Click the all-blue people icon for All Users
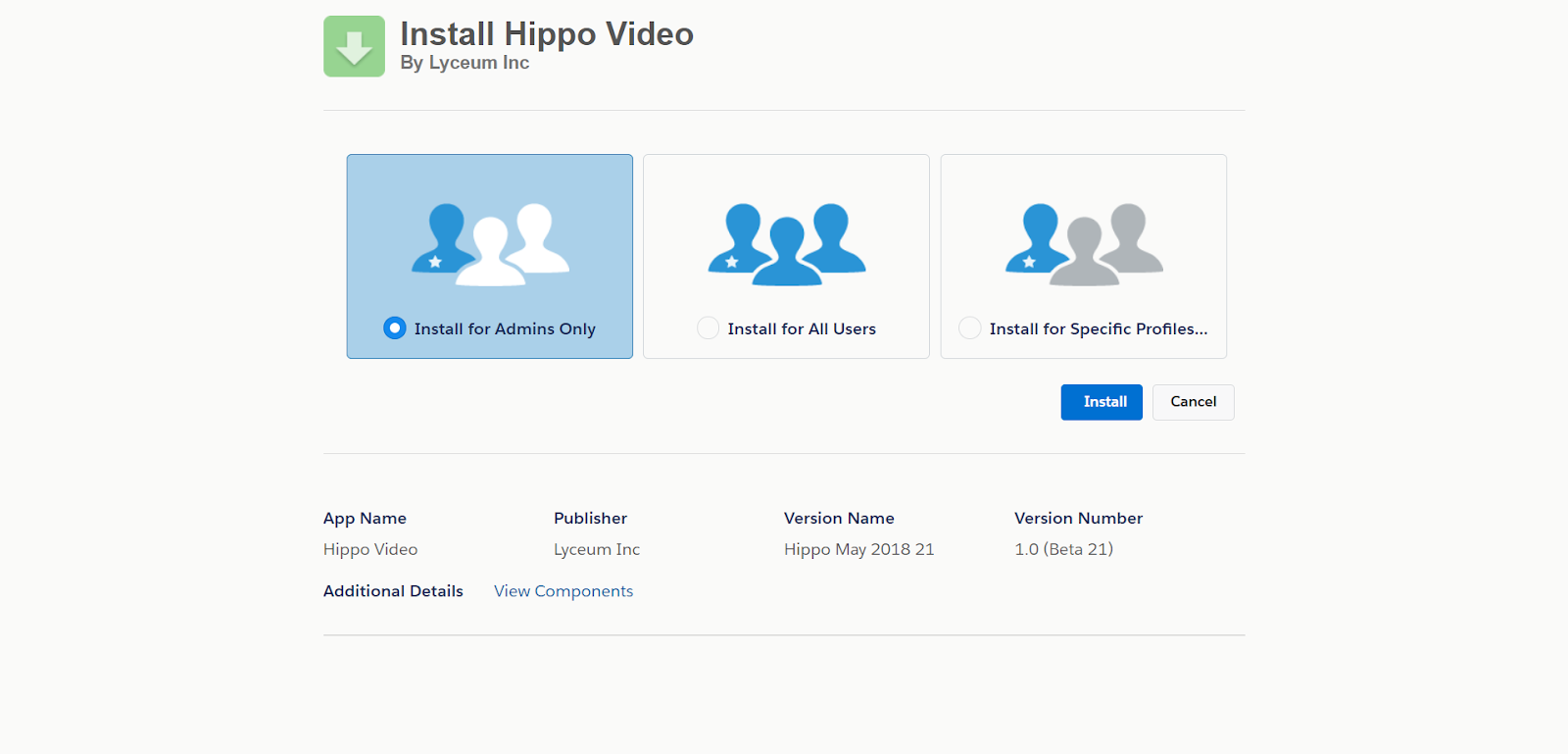Image resolution: width=1568 pixels, height=754 pixels. click(787, 244)
